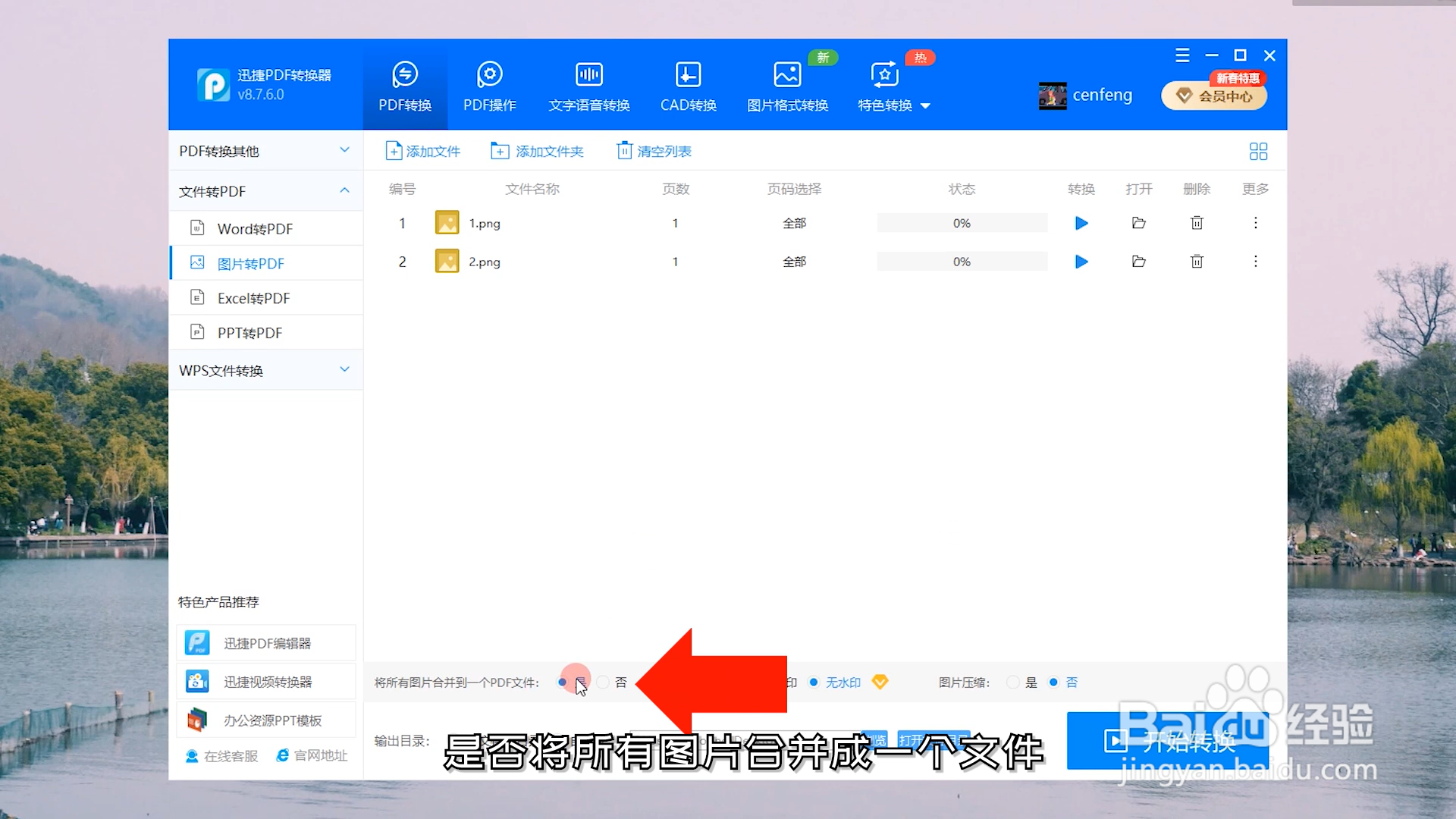The width and height of the screenshot is (1456, 819).
Task: Open the output folder icon for 1.png
Action: (1138, 223)
